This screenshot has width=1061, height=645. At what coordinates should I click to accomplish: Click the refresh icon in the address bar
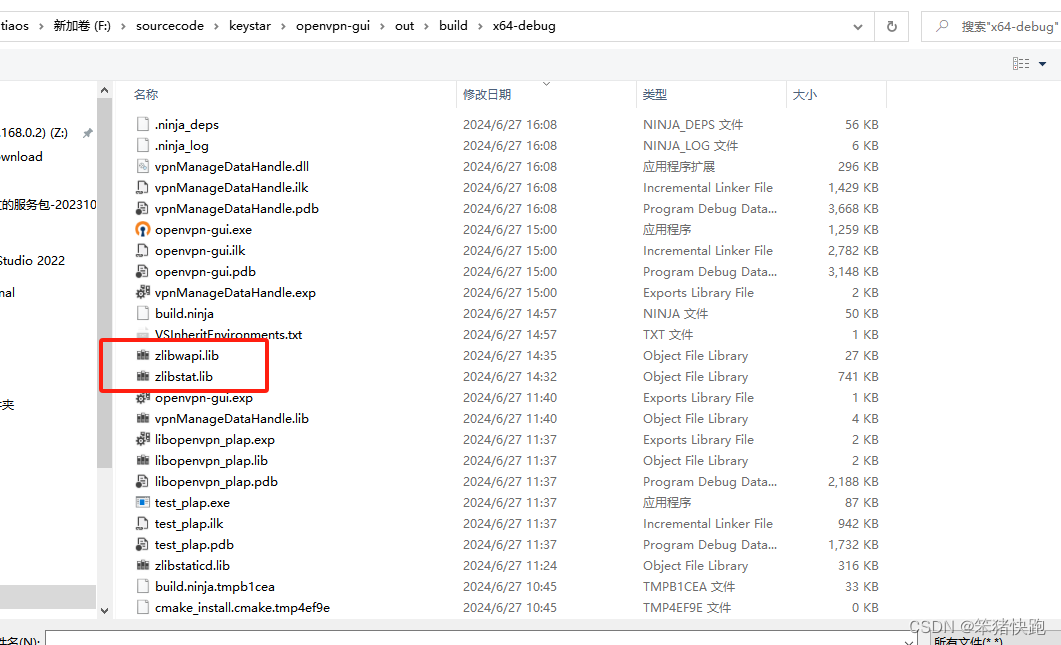pos(890,25)
